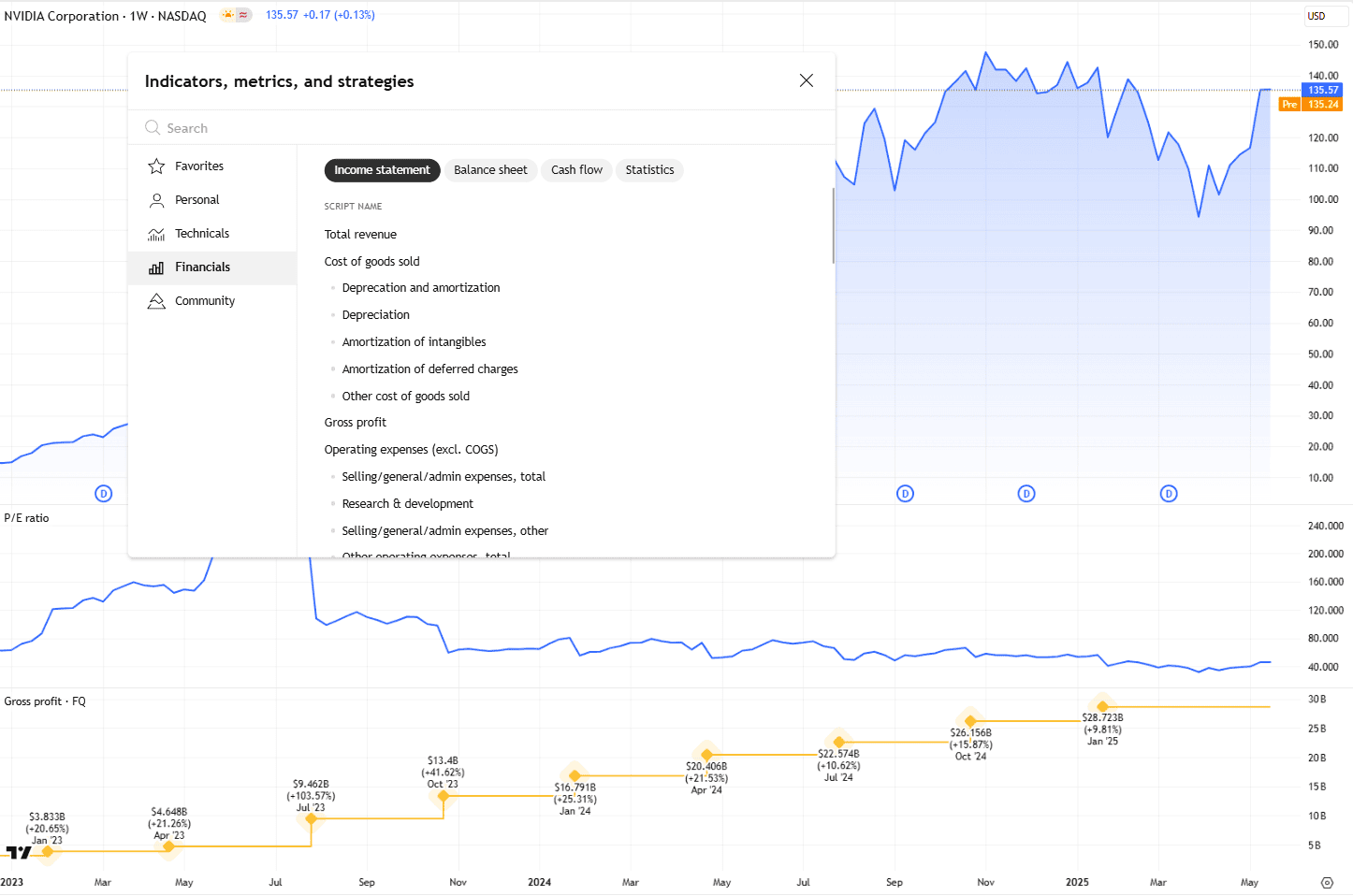Click the TradingView logo icon
The height and width of the screenshot is (896, 1353).
[19, 852]
